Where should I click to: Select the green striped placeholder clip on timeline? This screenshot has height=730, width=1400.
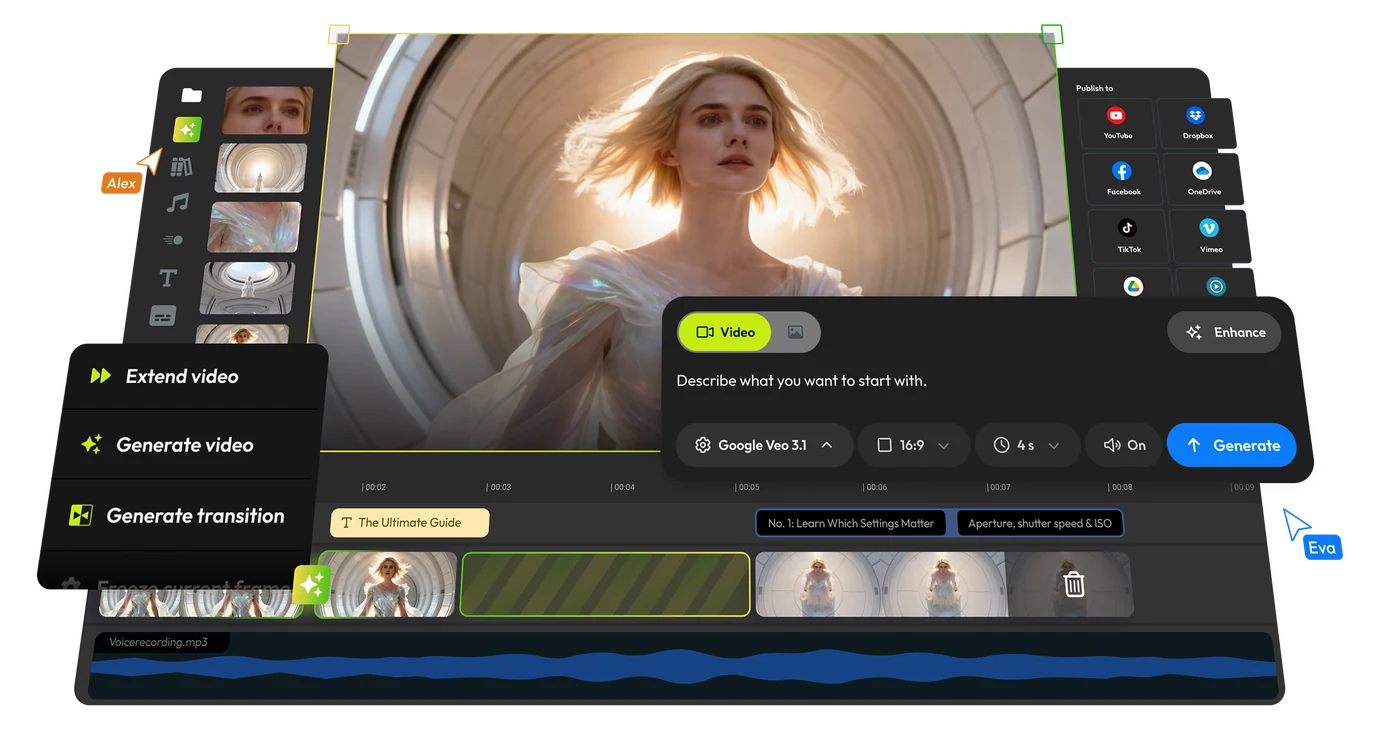click(x=605, y=584)
